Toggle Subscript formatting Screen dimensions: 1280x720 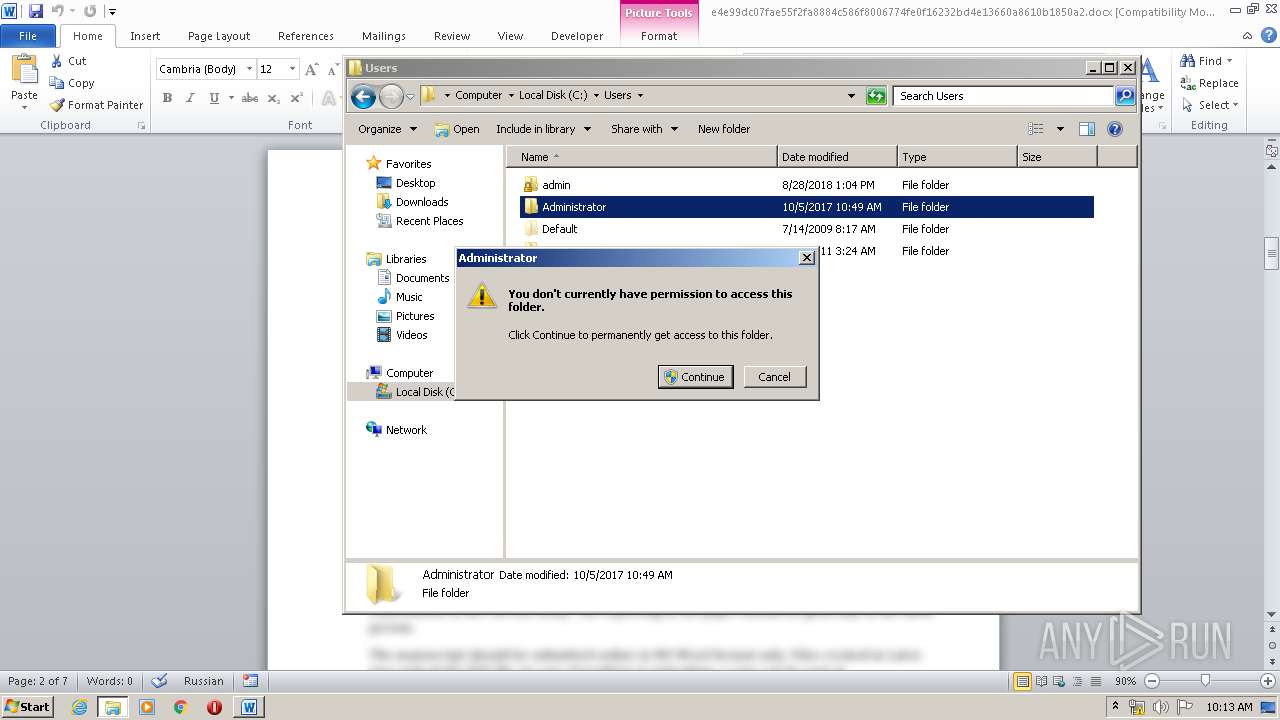point(274,98)
